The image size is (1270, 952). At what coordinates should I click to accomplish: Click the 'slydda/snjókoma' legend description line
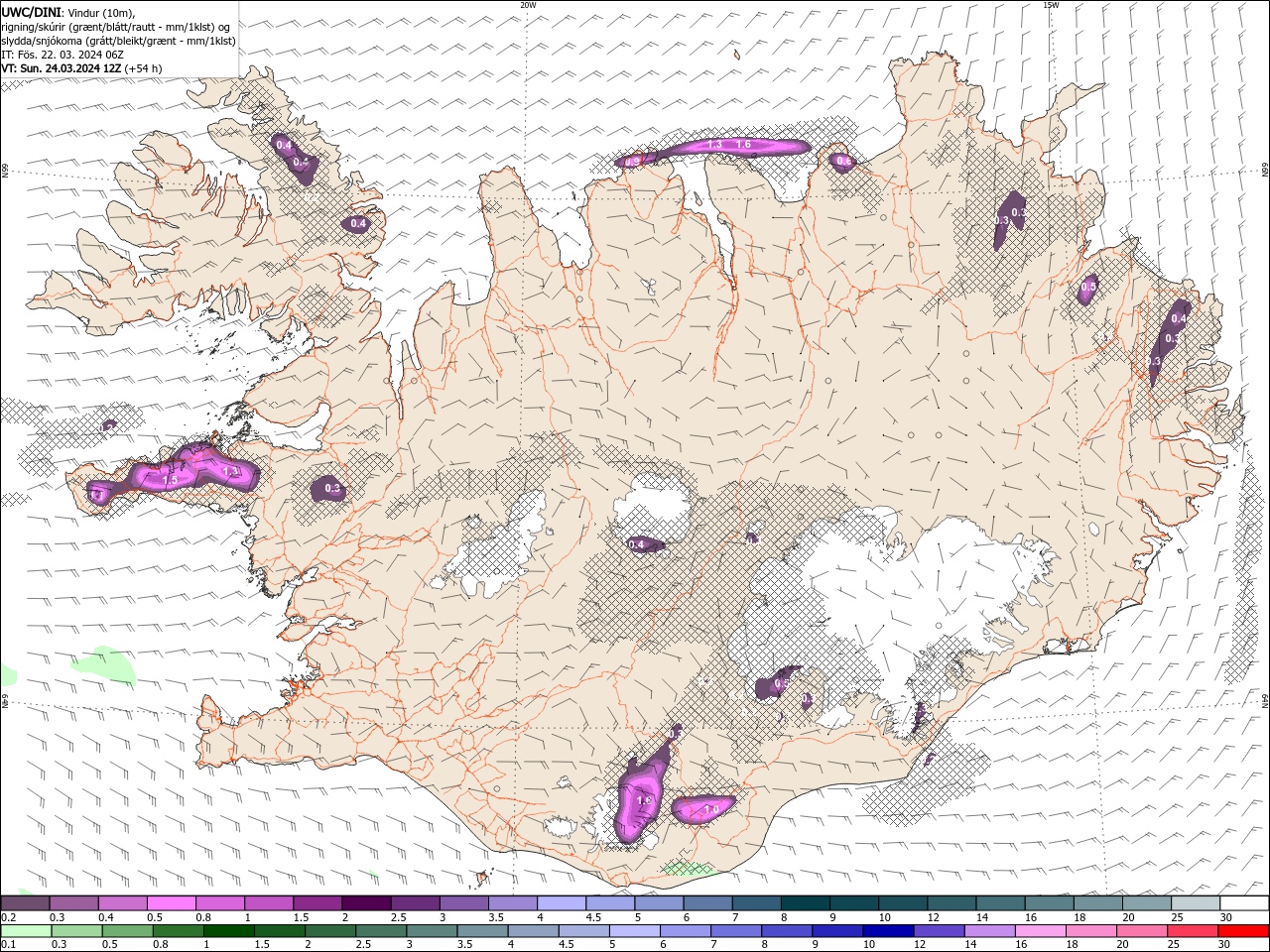[x=118, y=40]
